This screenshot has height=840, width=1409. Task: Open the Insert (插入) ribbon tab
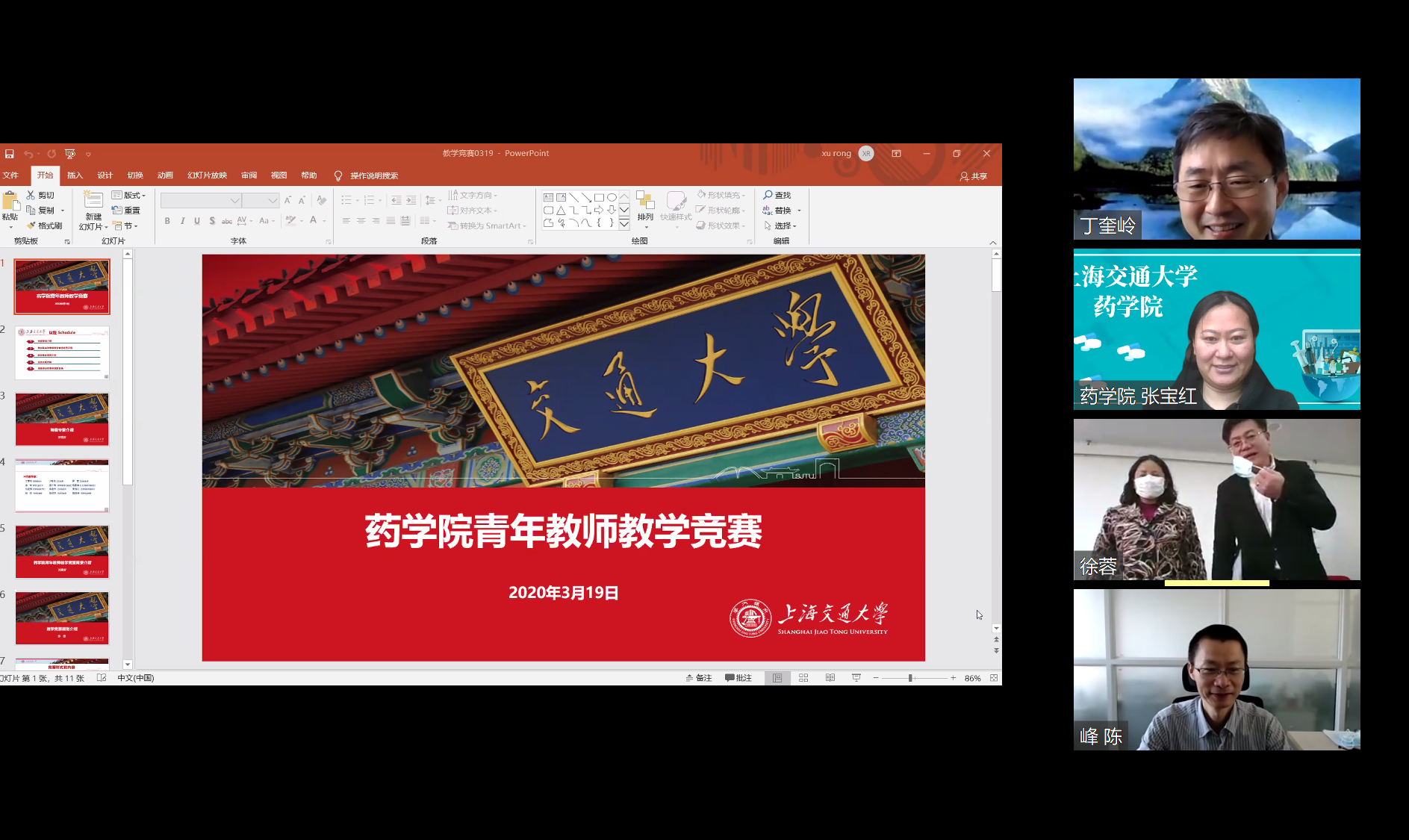[x=75, y=175]
